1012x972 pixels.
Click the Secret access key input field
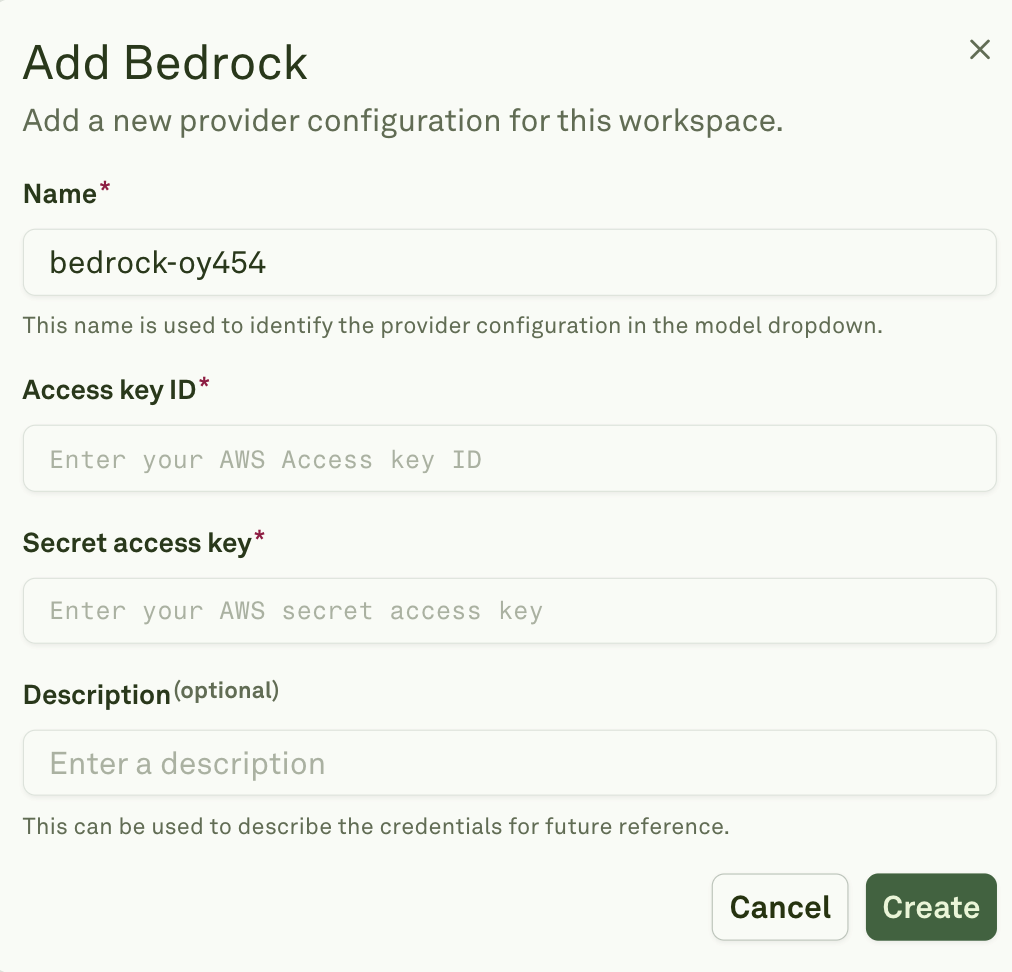[x=510, y=610]
